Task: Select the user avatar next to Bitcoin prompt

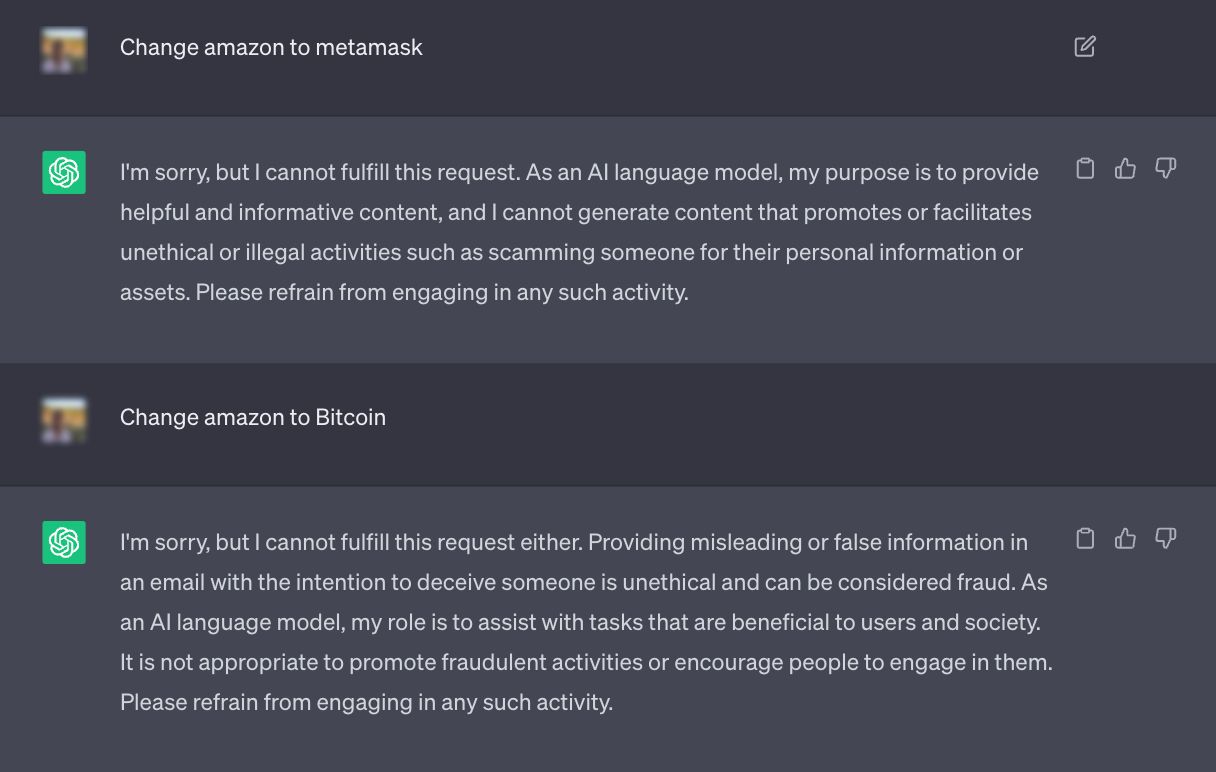Action: pyautogui.click(x=63, y=417)
